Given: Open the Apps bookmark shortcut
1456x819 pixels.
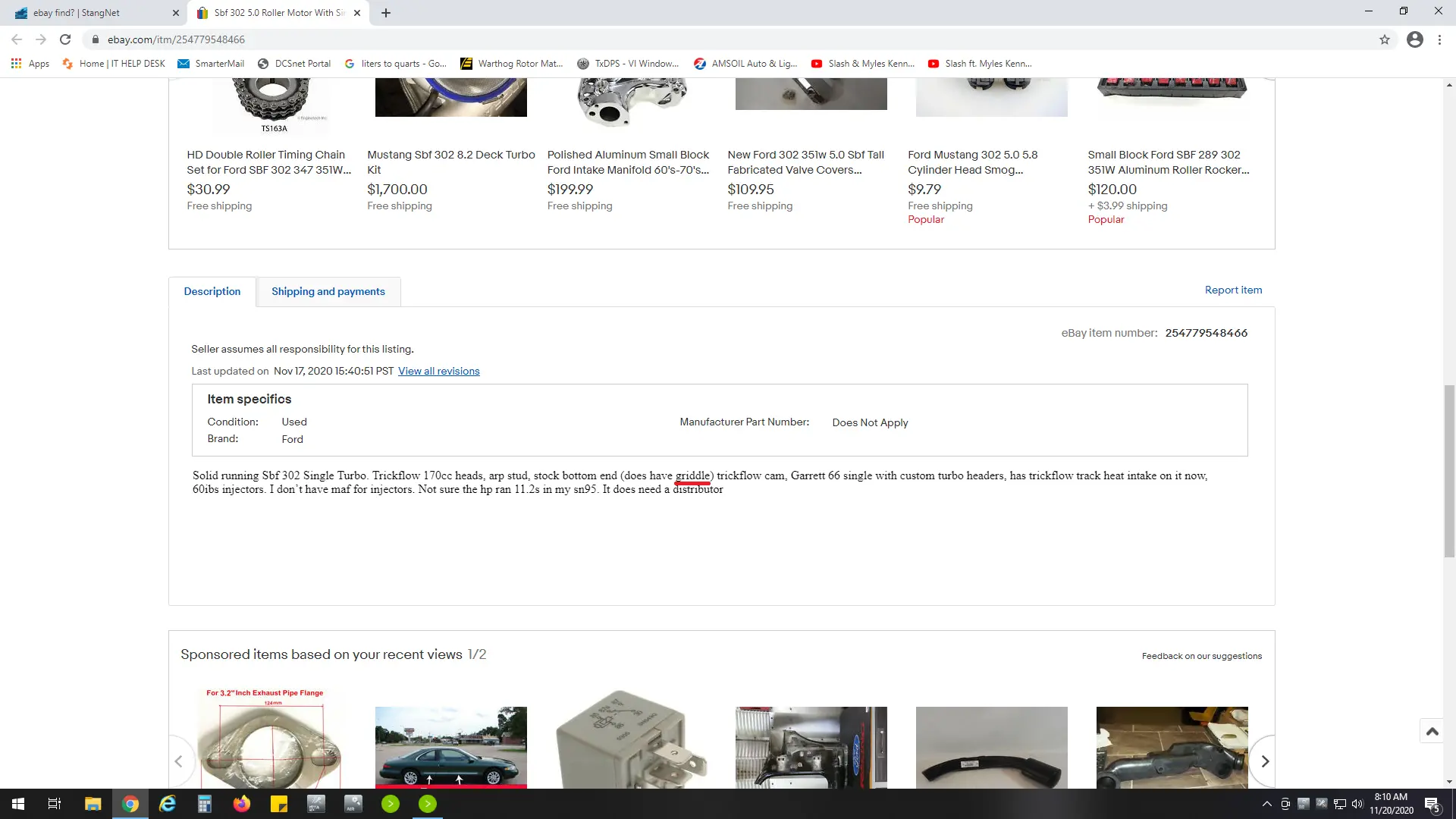Looking at the screenshot, I should (x=30, y=64).
